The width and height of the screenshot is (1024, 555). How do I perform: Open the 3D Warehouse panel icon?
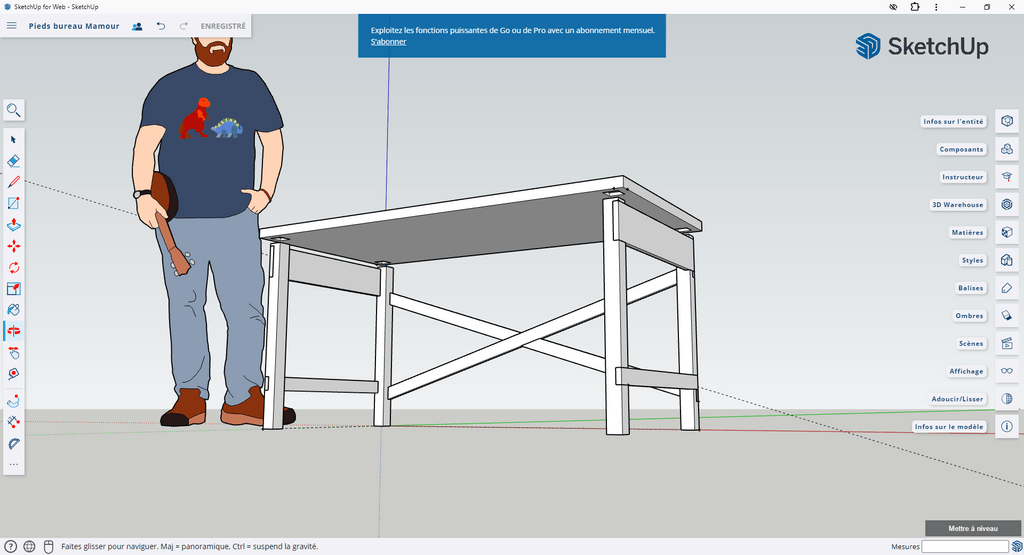click(1007, 204)
